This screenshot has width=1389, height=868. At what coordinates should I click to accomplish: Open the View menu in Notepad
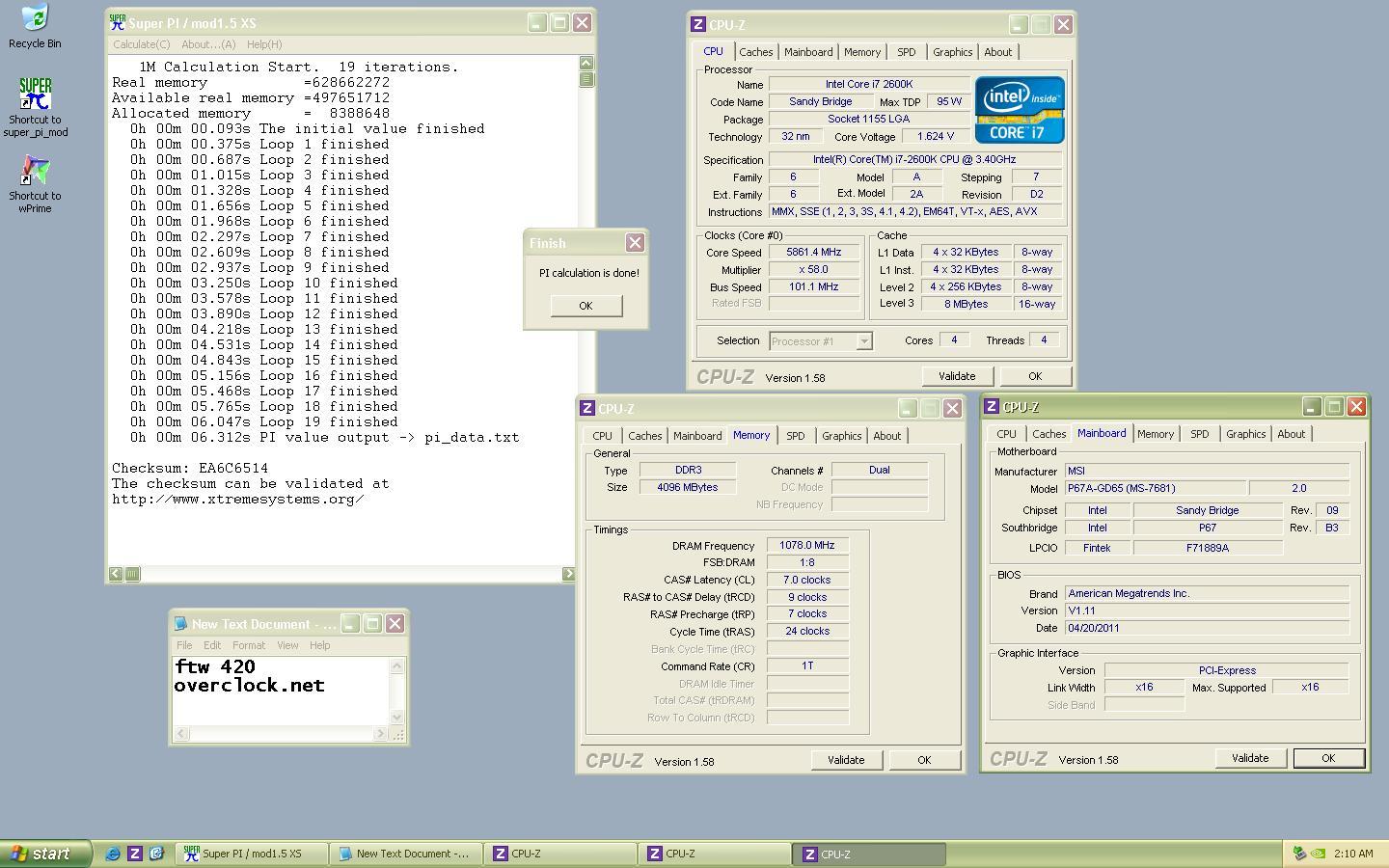(x=287, y=645)
